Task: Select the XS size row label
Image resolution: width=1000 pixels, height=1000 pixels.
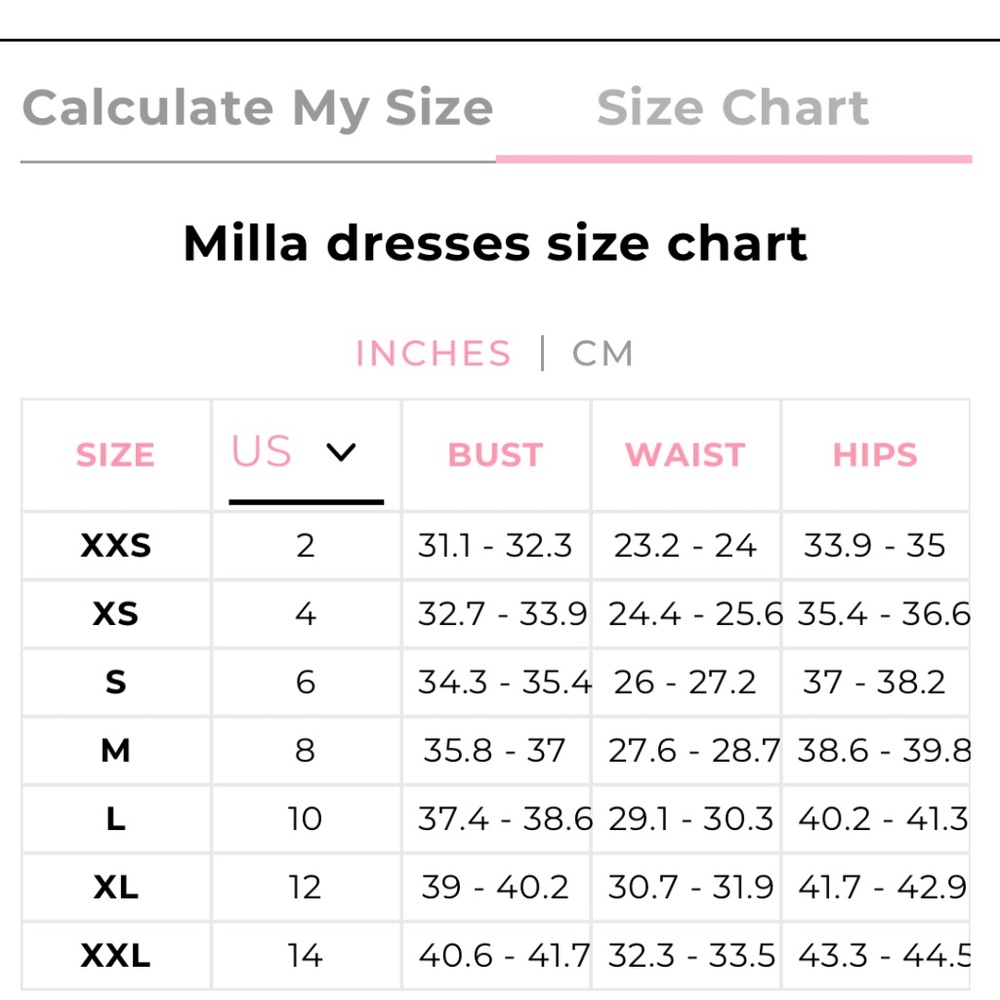Action: (115, 614)
